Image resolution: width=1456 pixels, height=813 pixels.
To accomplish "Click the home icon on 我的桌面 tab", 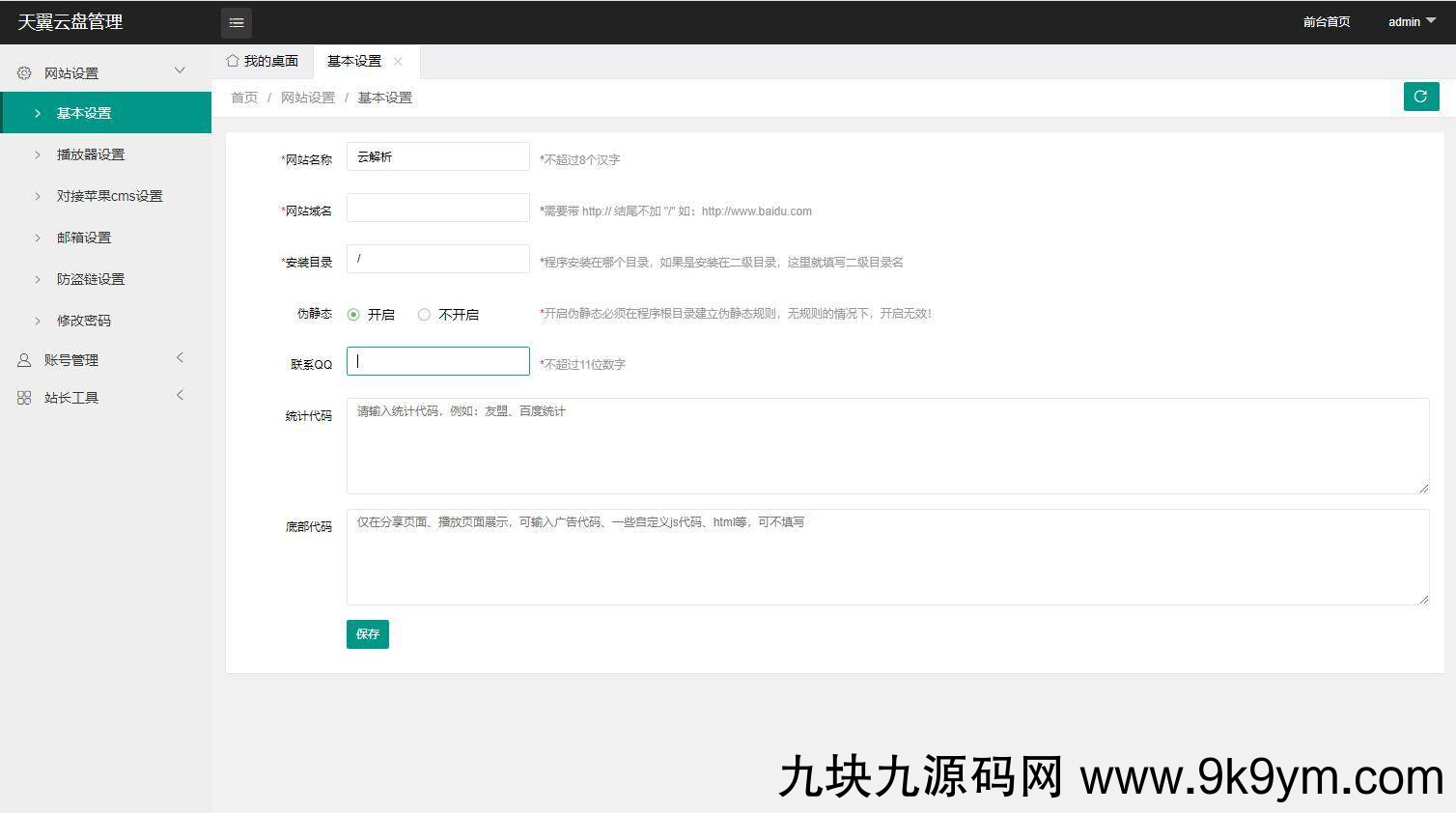I will [233, 61].
